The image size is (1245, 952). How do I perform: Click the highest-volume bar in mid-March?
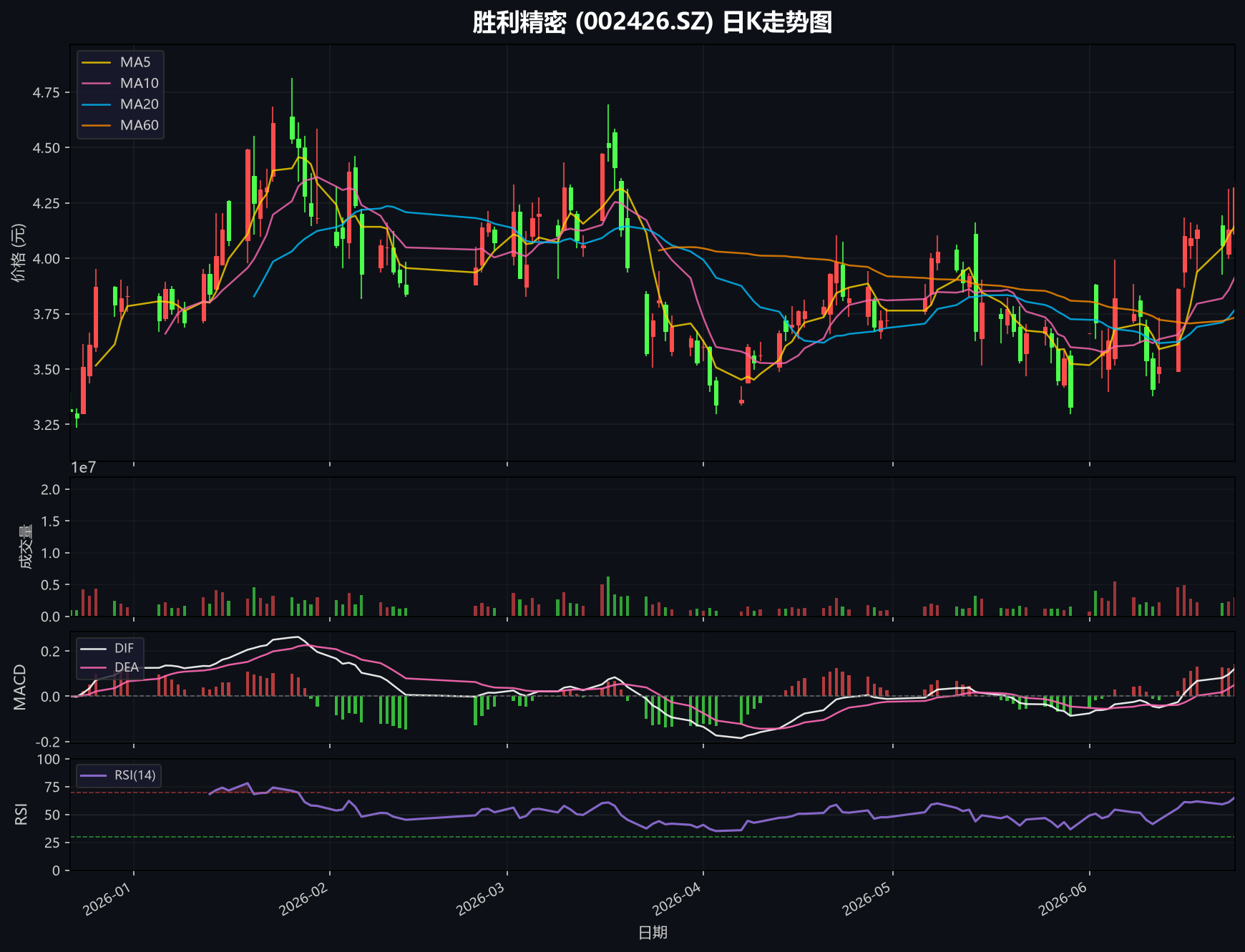(x=608, y=597)
